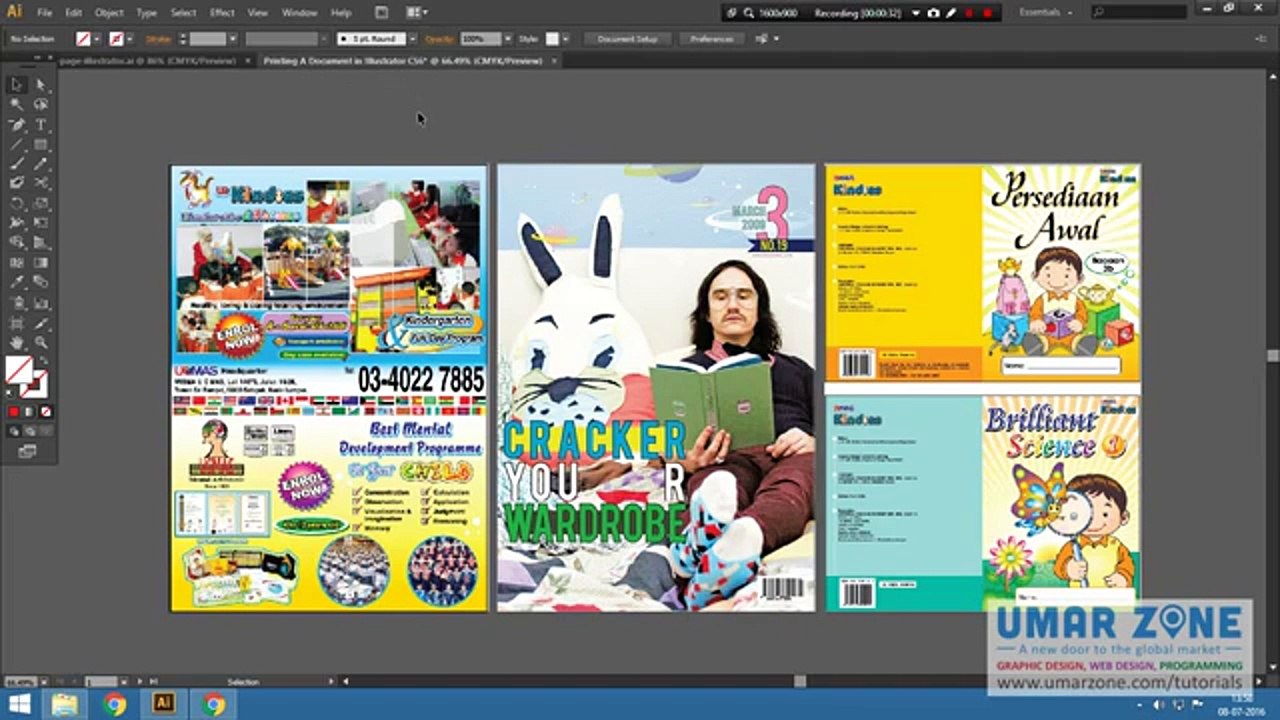Click the Preferences button
This screenshot has width=1280, height=720.
coord(712,39)
